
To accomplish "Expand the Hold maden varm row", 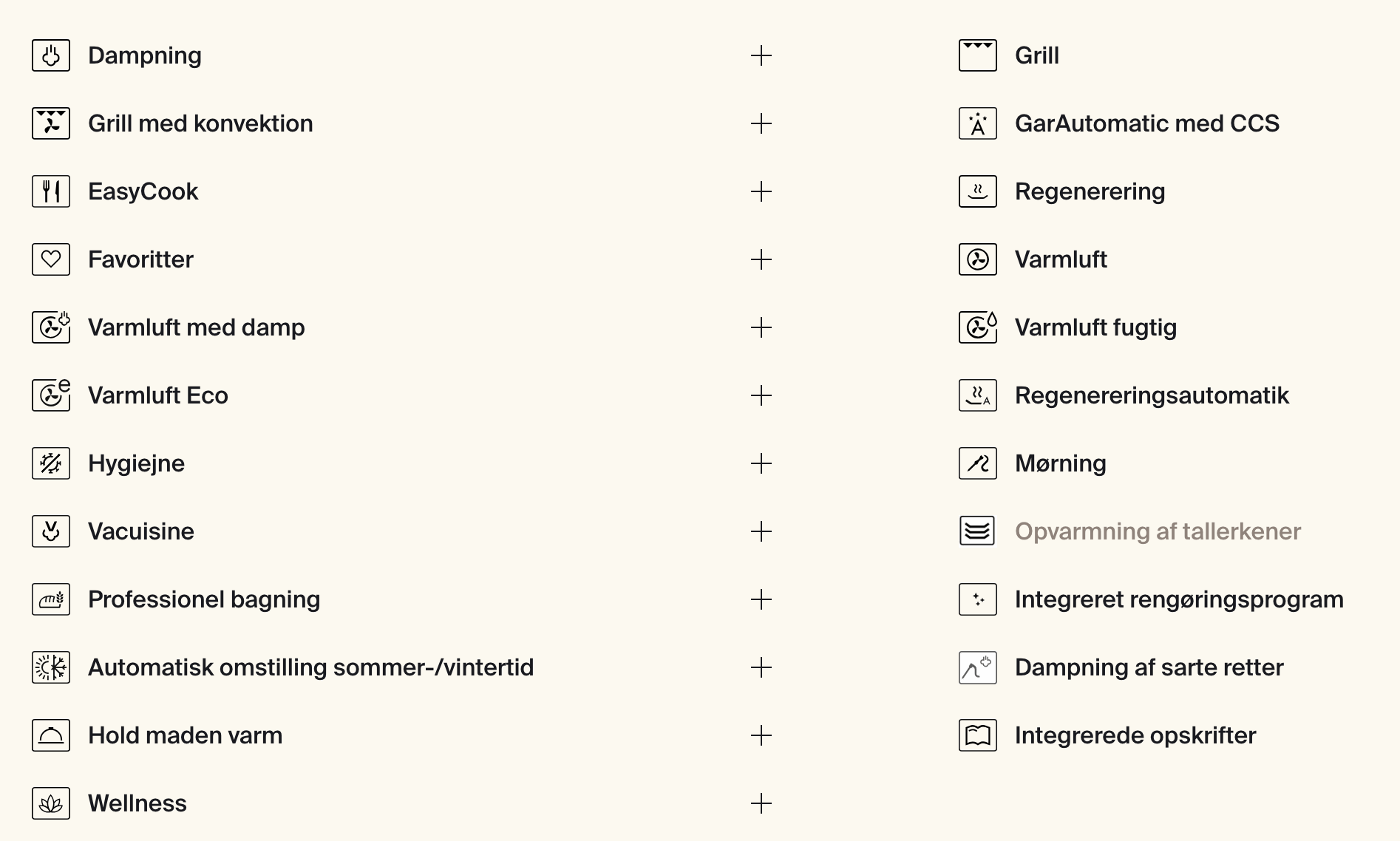I will pos(761,735).
